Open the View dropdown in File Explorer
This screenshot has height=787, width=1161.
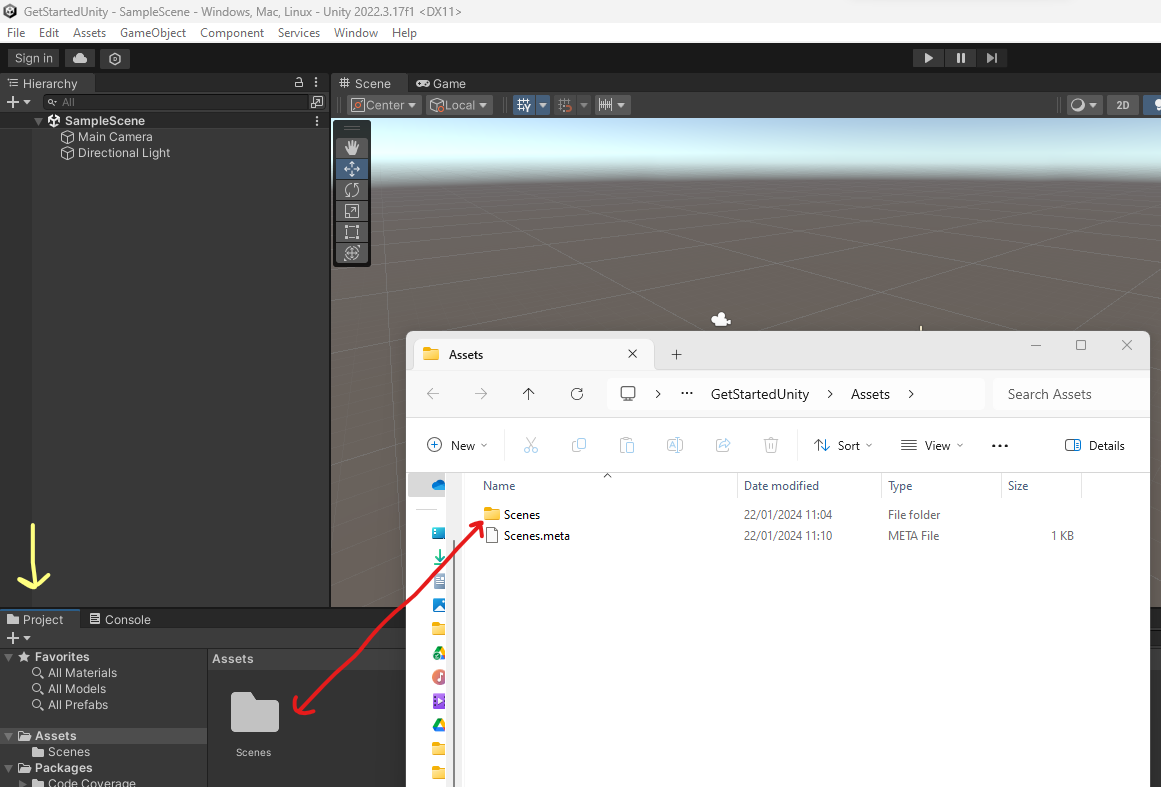pyautogui.click(x=932, y=446)
